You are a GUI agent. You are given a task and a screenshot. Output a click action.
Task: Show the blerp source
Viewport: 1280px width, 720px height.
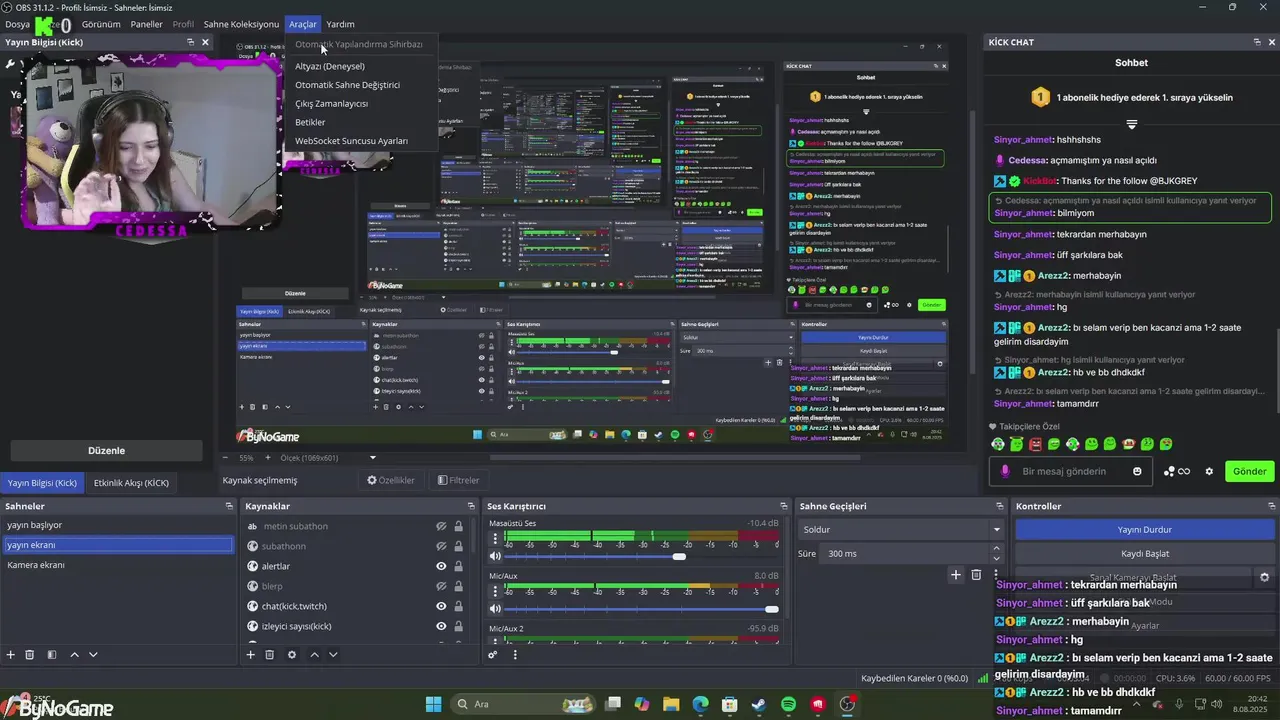441,586
